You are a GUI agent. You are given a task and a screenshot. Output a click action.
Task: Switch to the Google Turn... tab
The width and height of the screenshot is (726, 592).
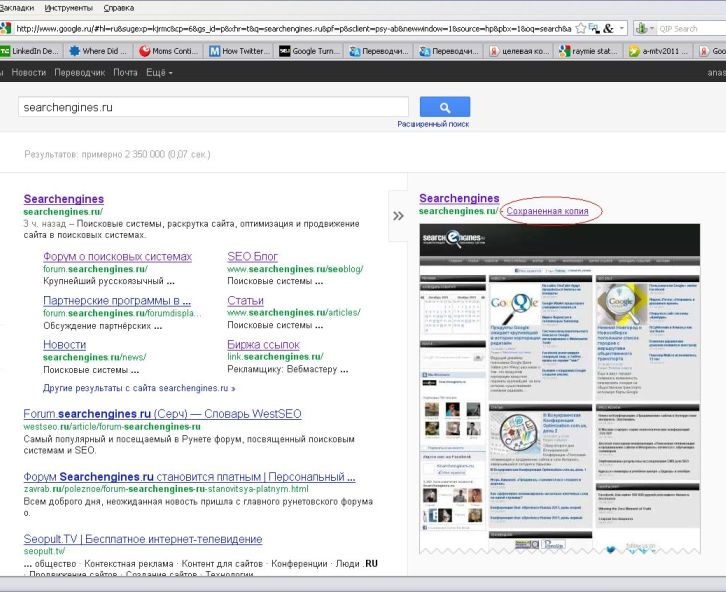pyautogui.click(x=309, y=51)
